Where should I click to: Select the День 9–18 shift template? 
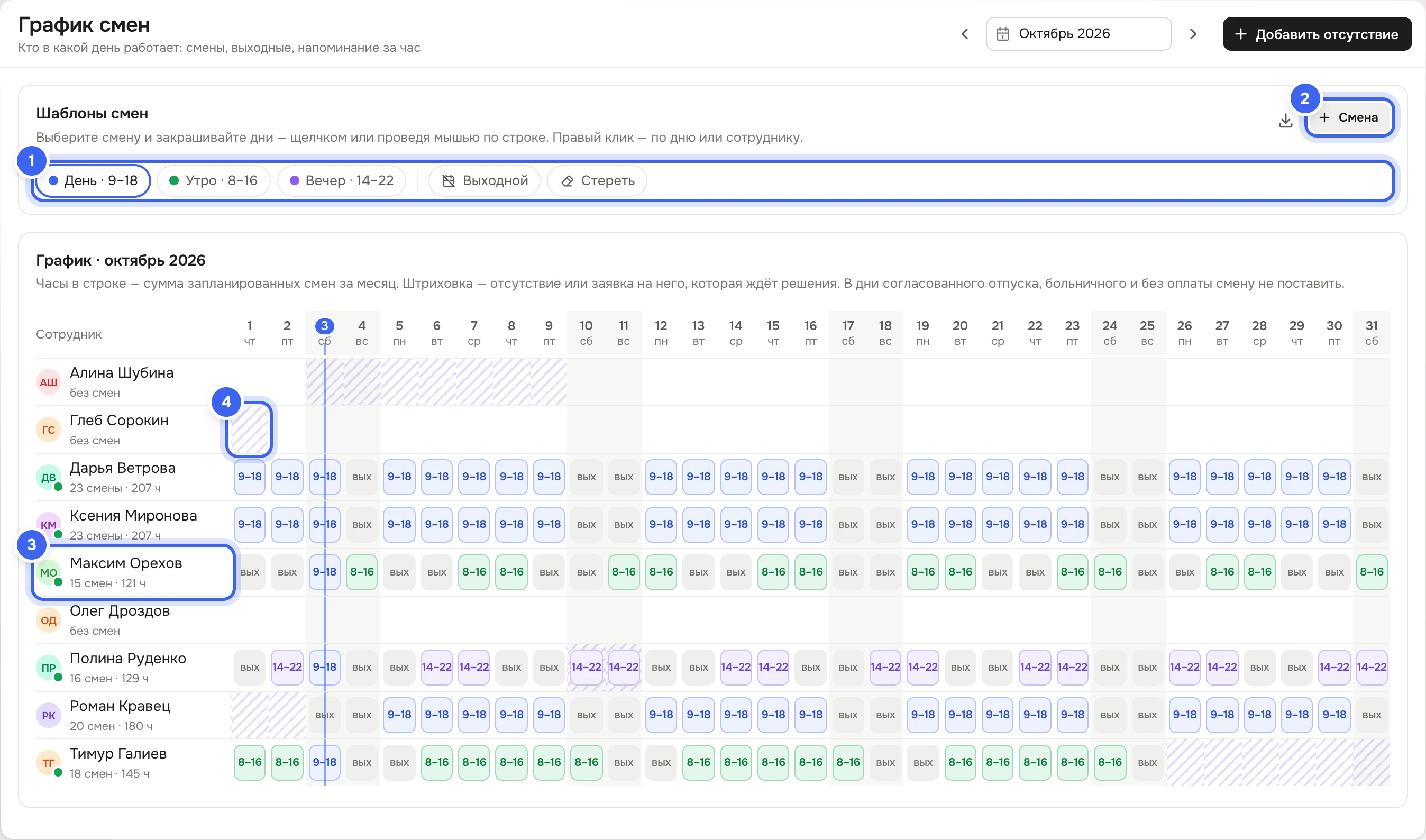click(94, 180)
